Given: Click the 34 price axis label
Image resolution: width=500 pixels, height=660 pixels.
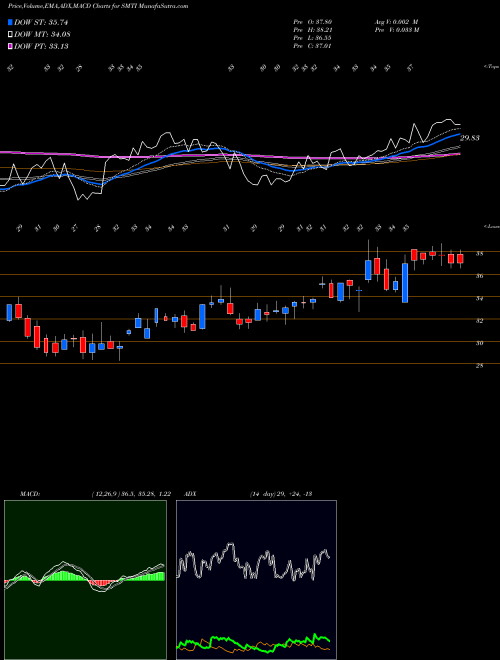Looking at the screenshot, I should pos(479,299).
